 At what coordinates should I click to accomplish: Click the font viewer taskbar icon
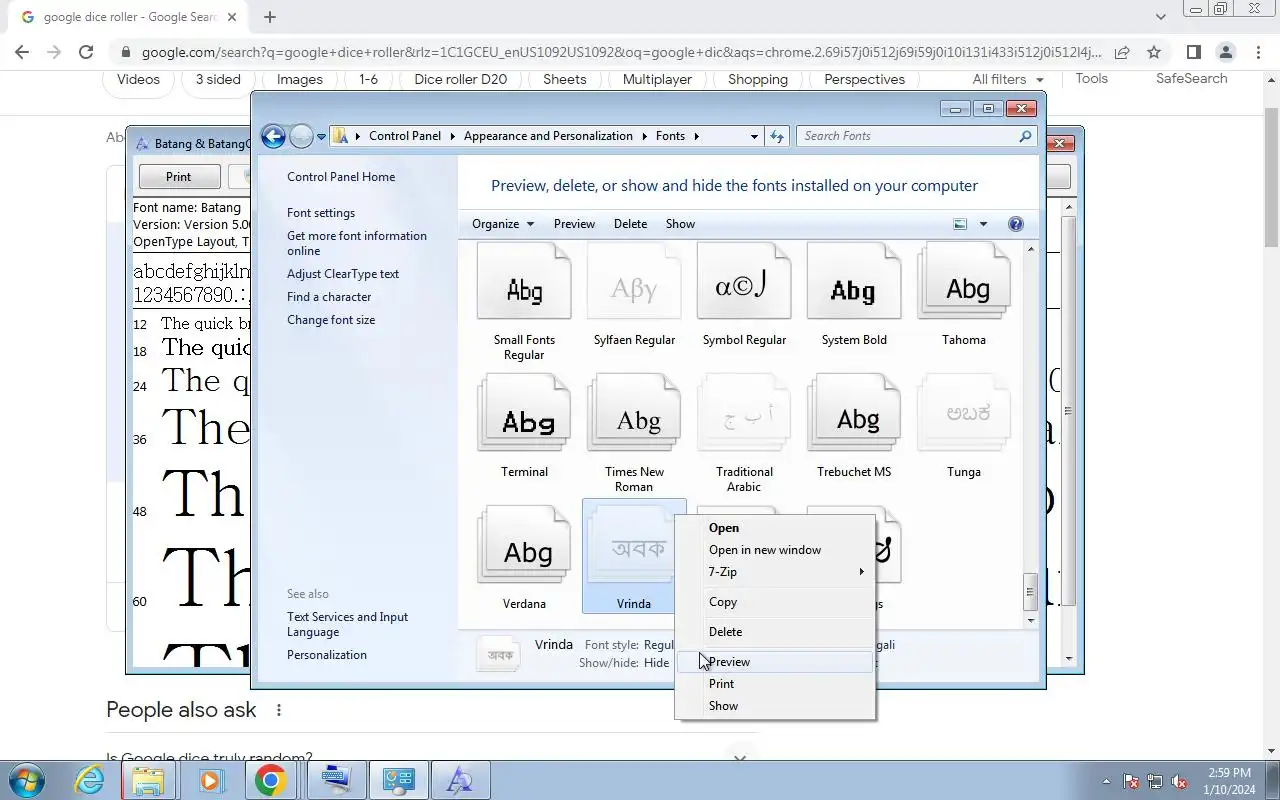[460, 780]
